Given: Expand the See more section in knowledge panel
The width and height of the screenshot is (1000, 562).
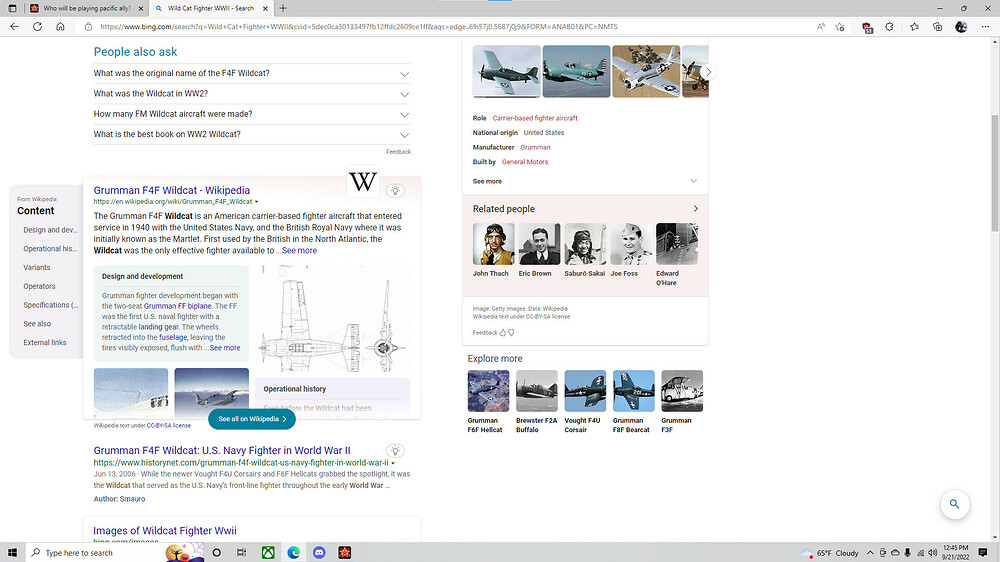Looking at the screenshot, I should click(585, 181).
